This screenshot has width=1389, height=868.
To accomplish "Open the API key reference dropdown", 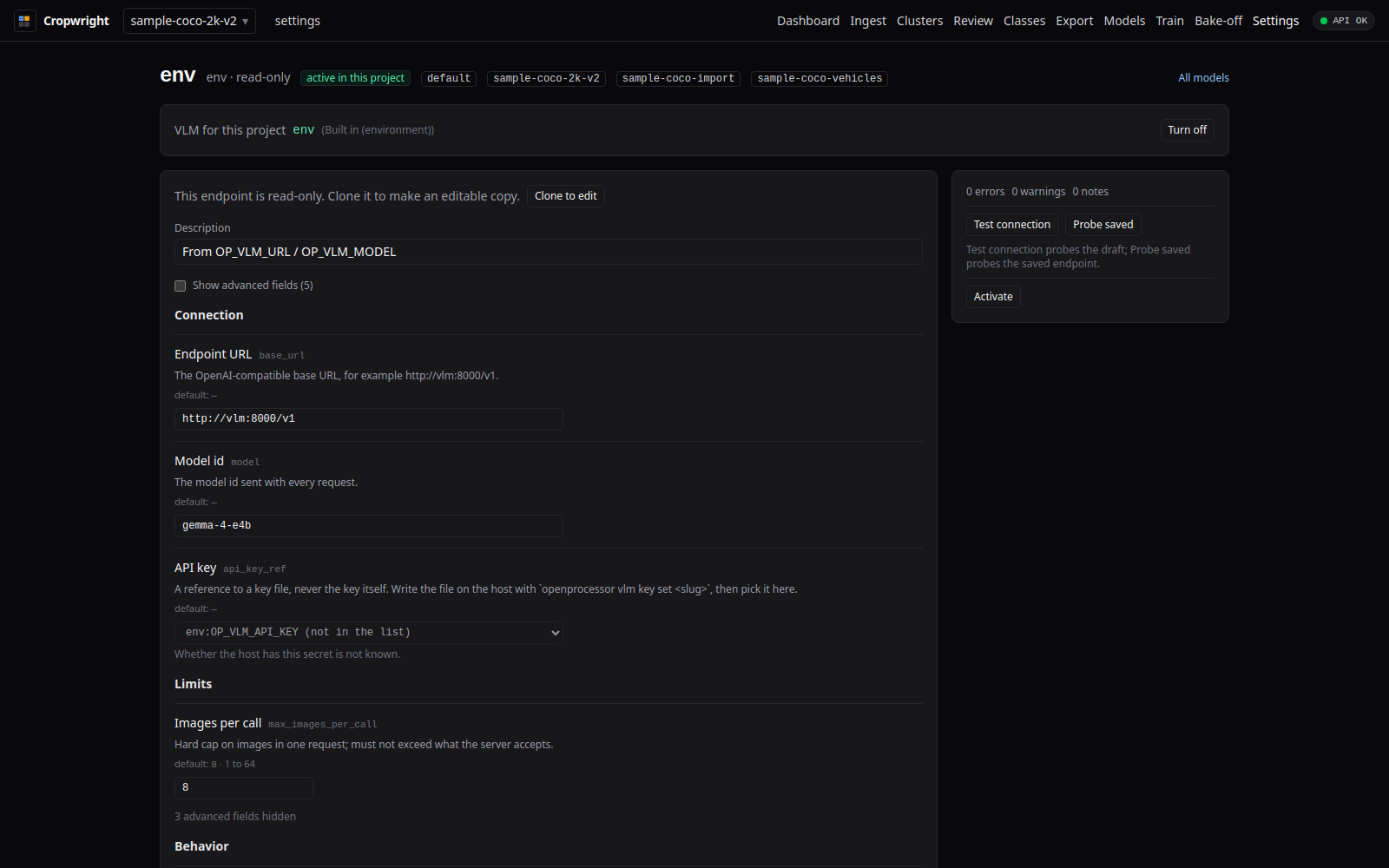I will pos(369,633).
